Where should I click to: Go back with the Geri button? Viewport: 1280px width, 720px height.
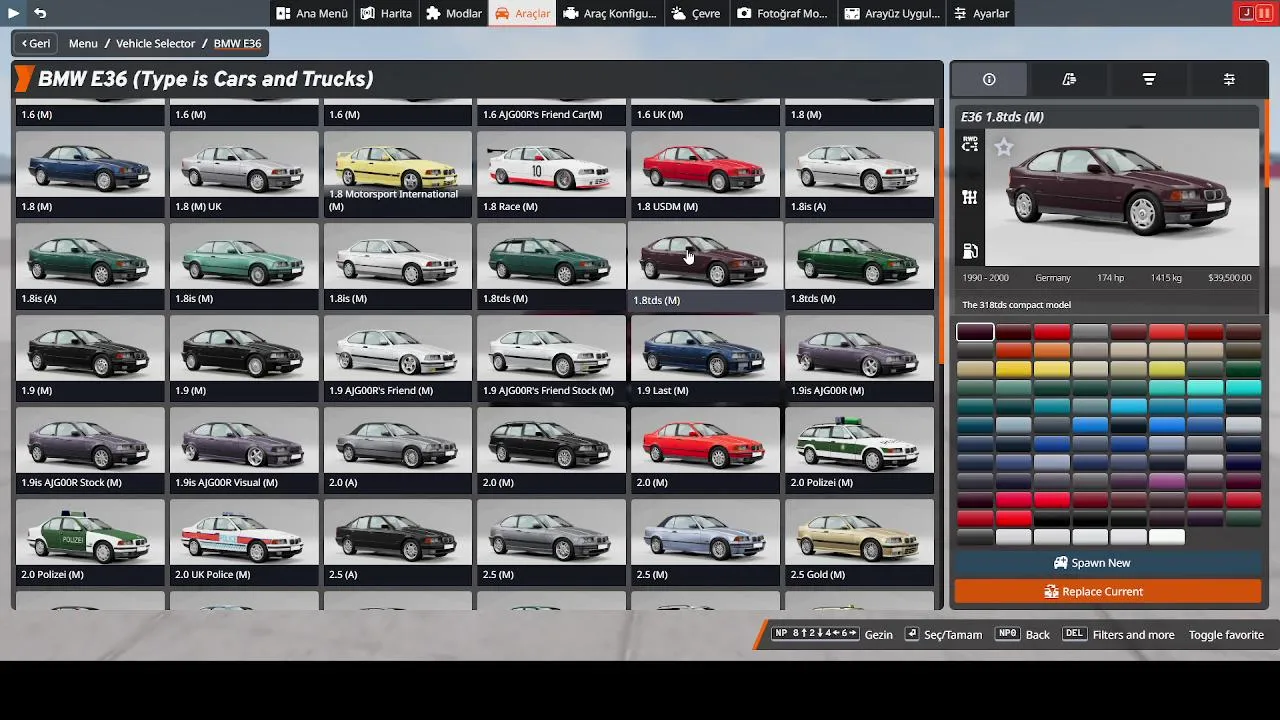point(36,43)
